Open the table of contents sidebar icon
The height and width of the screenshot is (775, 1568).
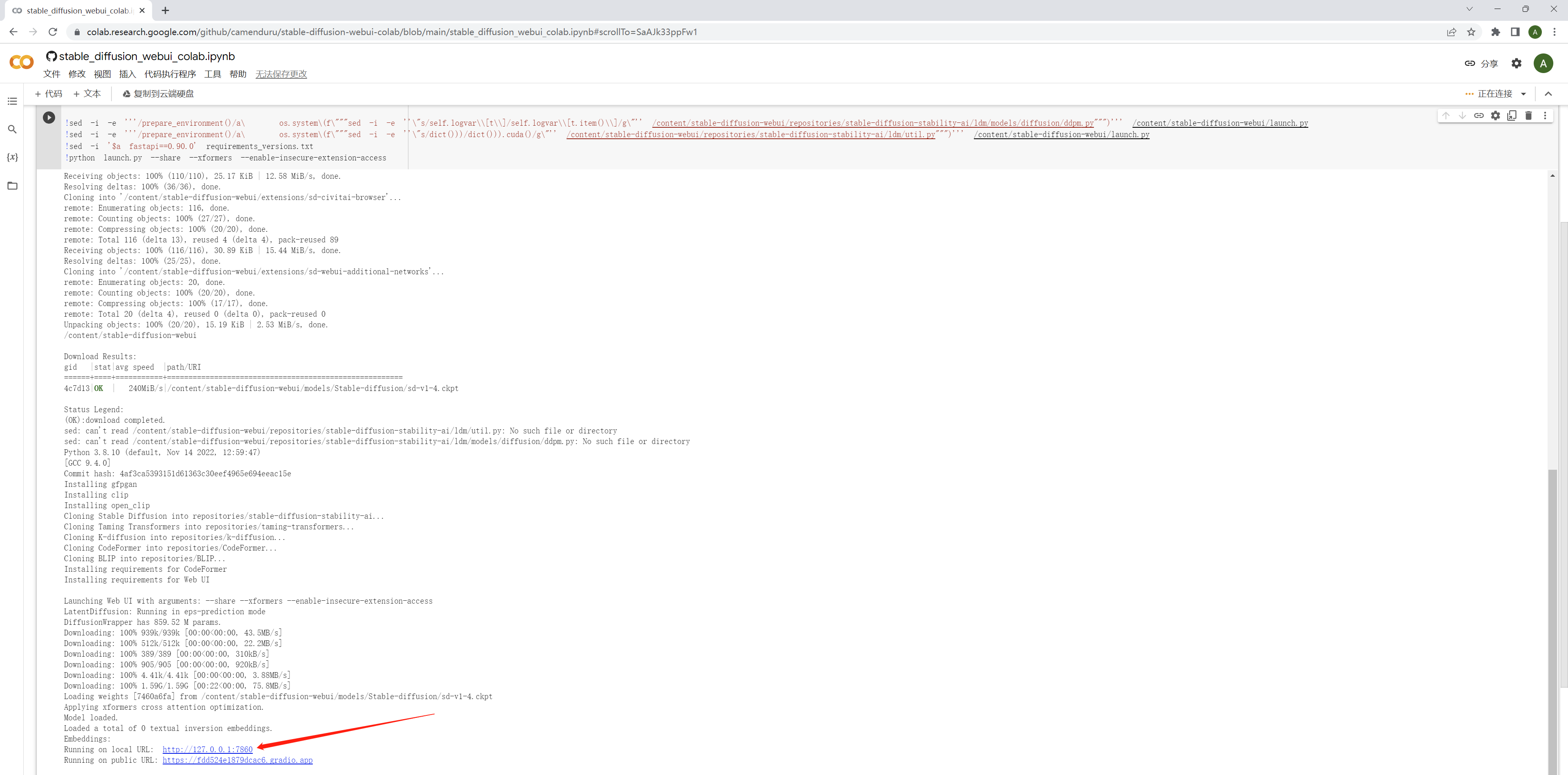12,101
